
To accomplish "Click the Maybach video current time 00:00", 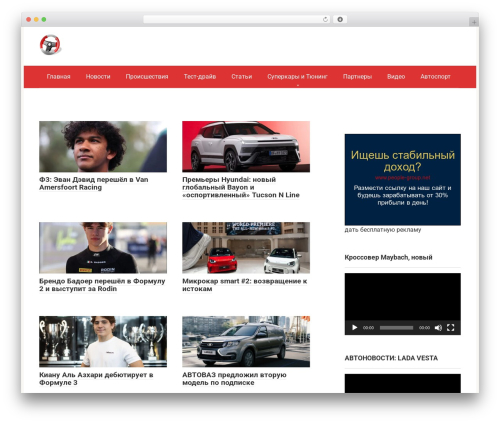I will [368, 328].
